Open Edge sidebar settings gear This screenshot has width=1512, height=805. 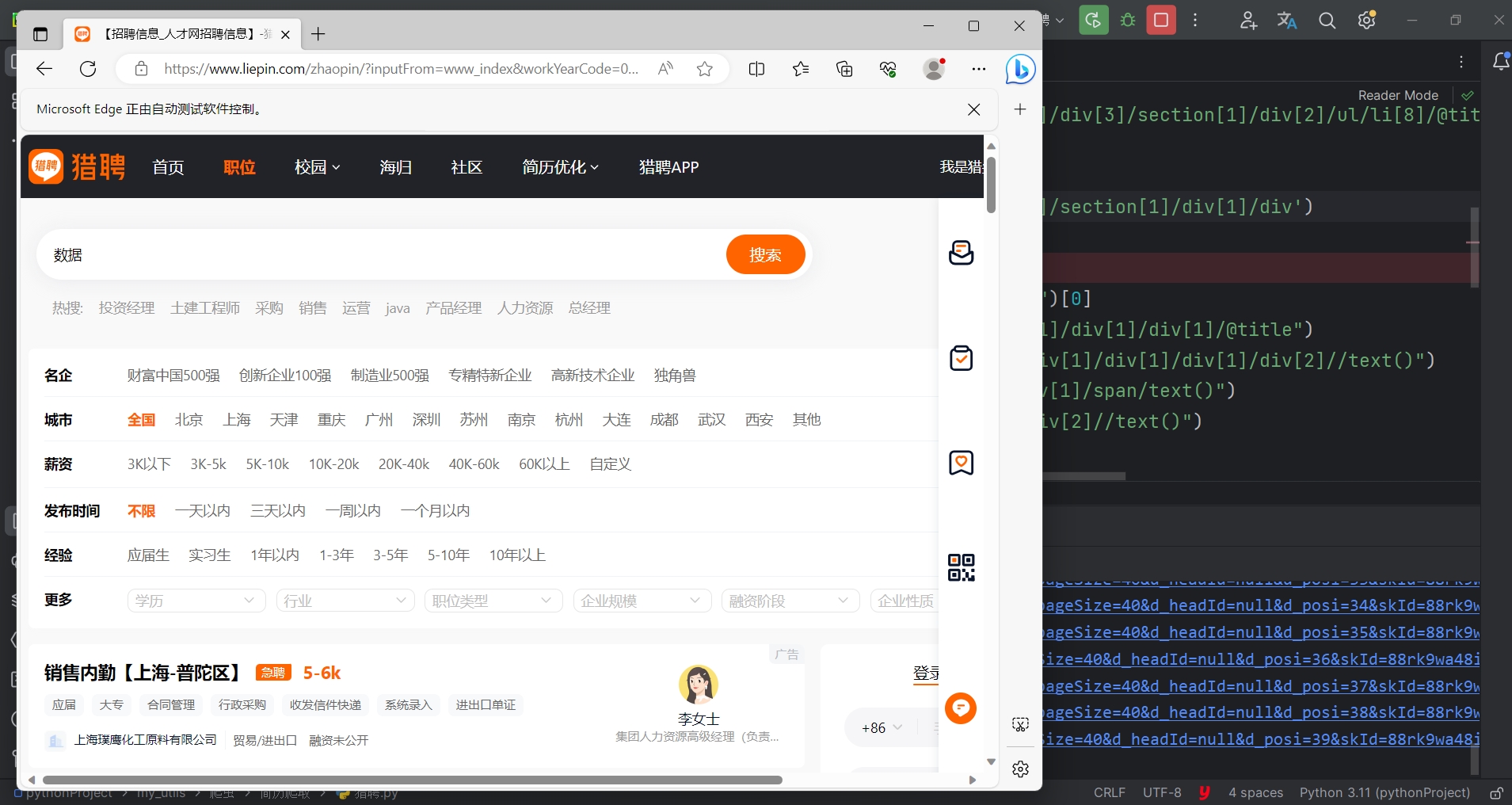1021,769
